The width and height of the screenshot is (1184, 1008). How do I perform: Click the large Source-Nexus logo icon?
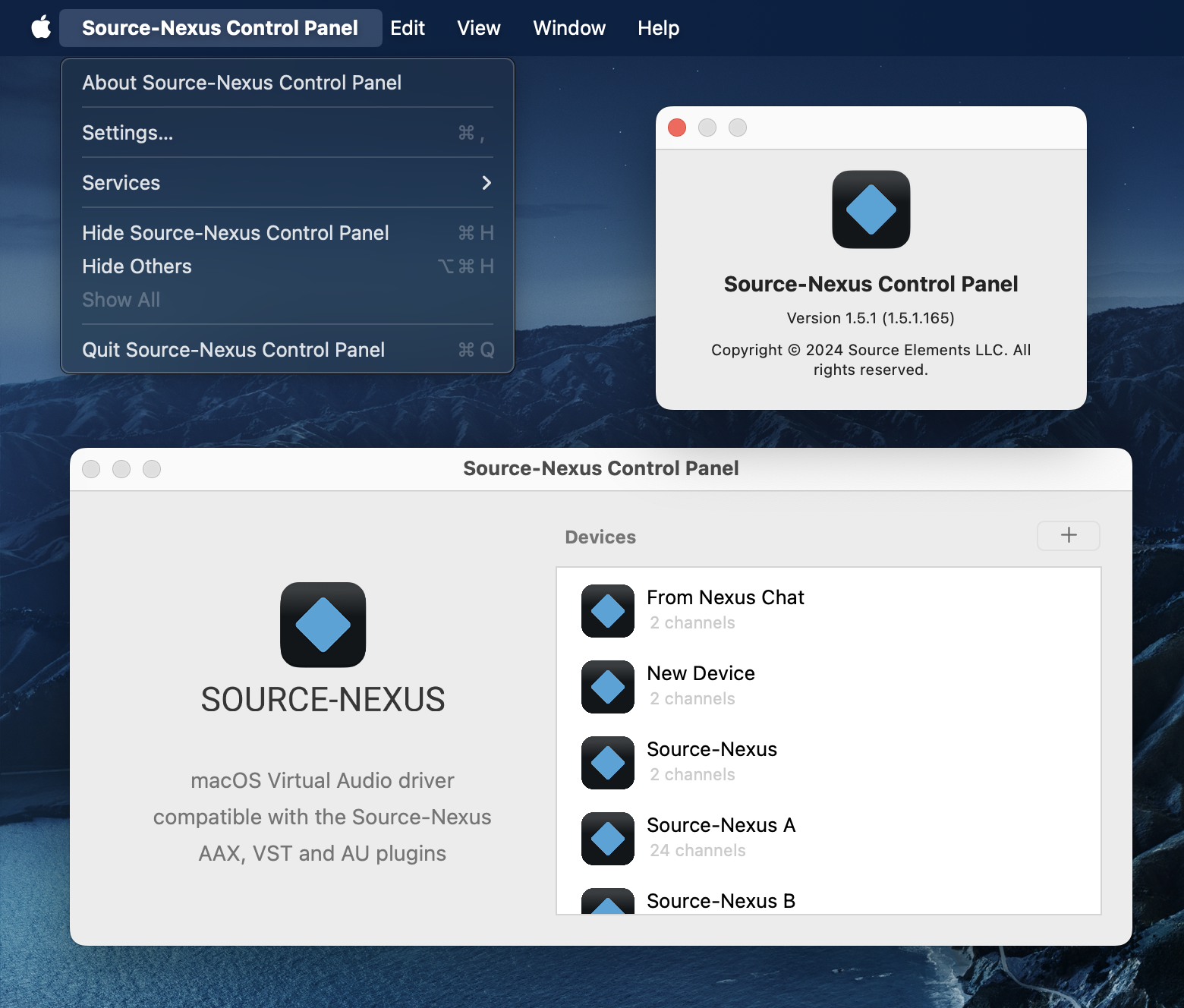323,625
